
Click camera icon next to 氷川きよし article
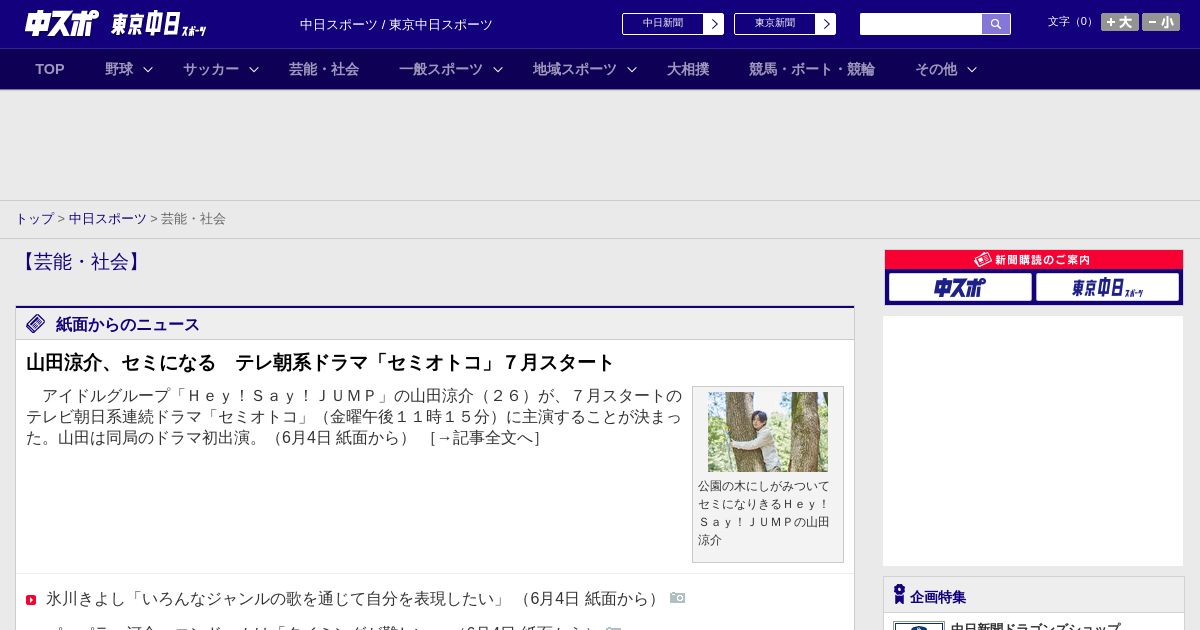click(678, 598)
